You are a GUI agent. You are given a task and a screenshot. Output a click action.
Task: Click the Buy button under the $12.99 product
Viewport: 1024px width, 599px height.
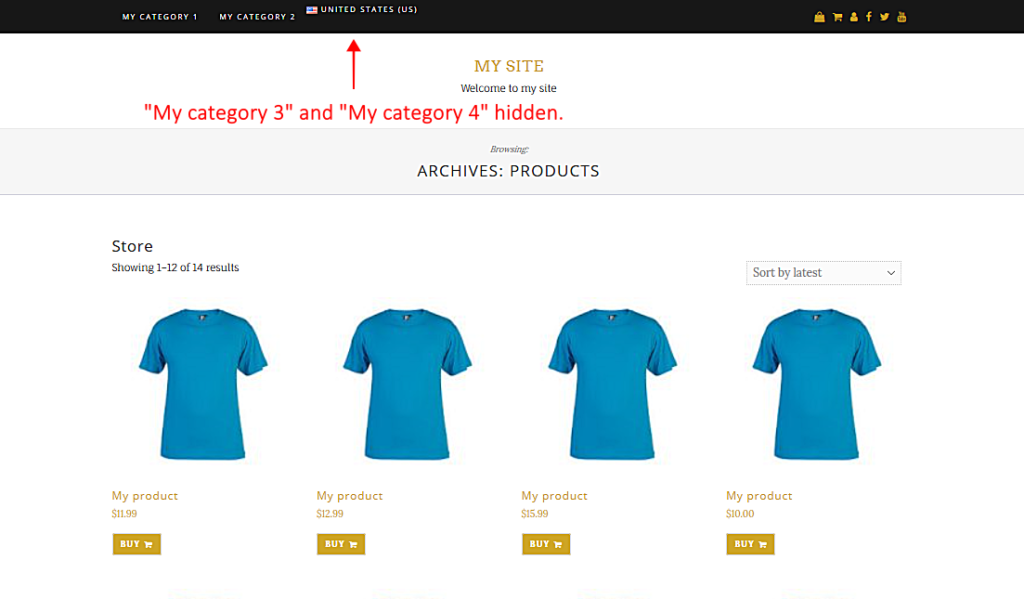(341, 544)
